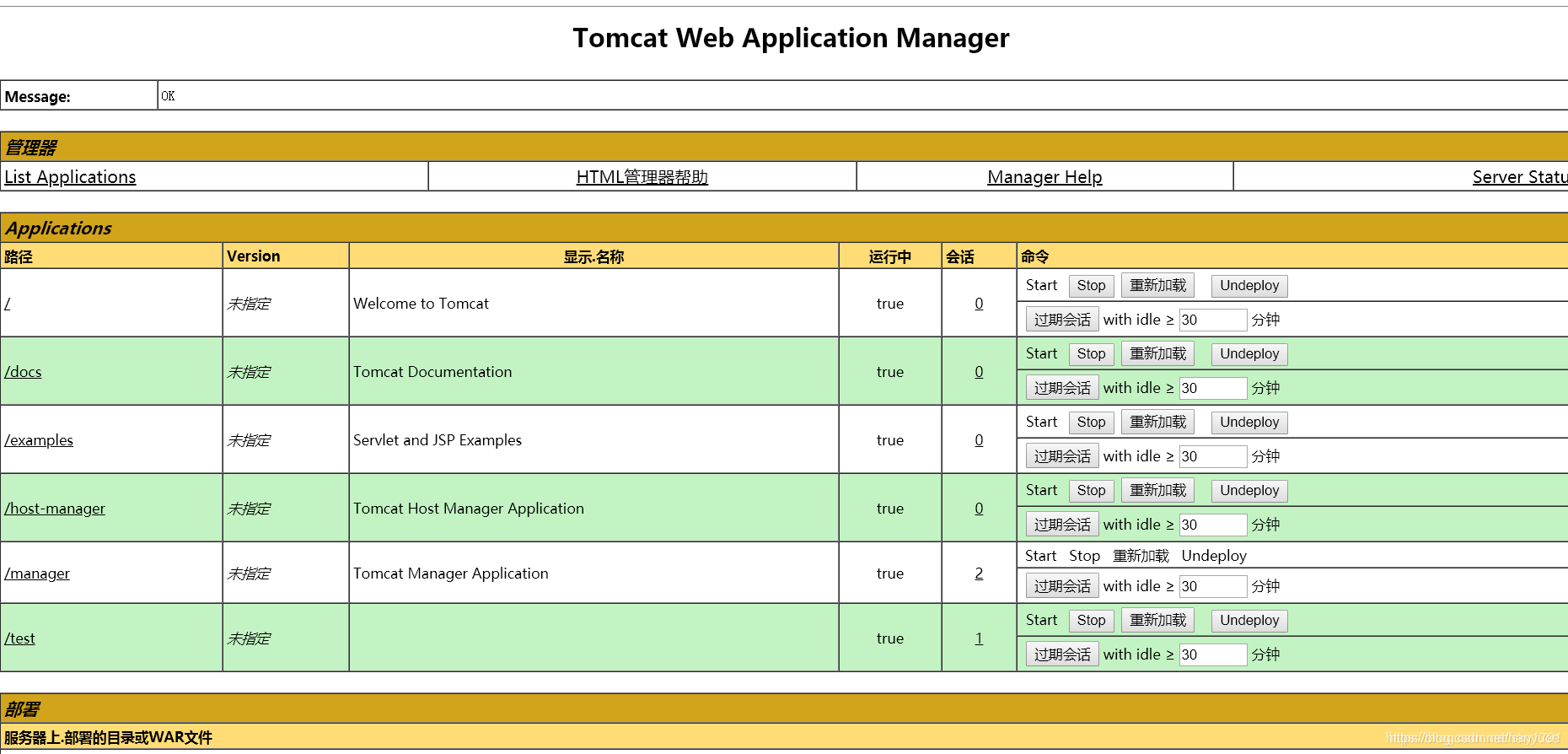Click the OK message text

[168, 96]
